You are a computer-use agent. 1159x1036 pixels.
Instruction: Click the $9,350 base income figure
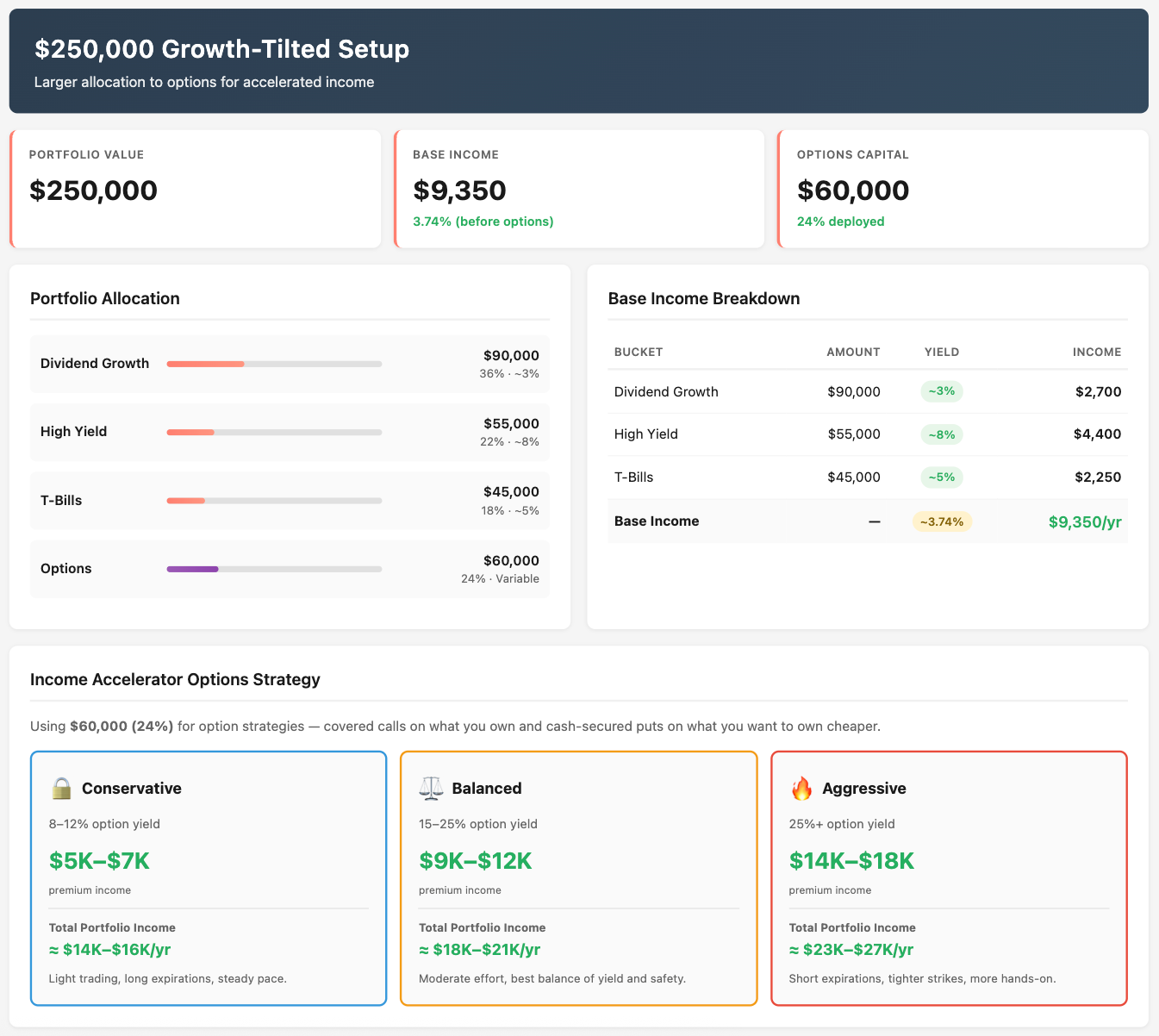click(x=459, y=190)
